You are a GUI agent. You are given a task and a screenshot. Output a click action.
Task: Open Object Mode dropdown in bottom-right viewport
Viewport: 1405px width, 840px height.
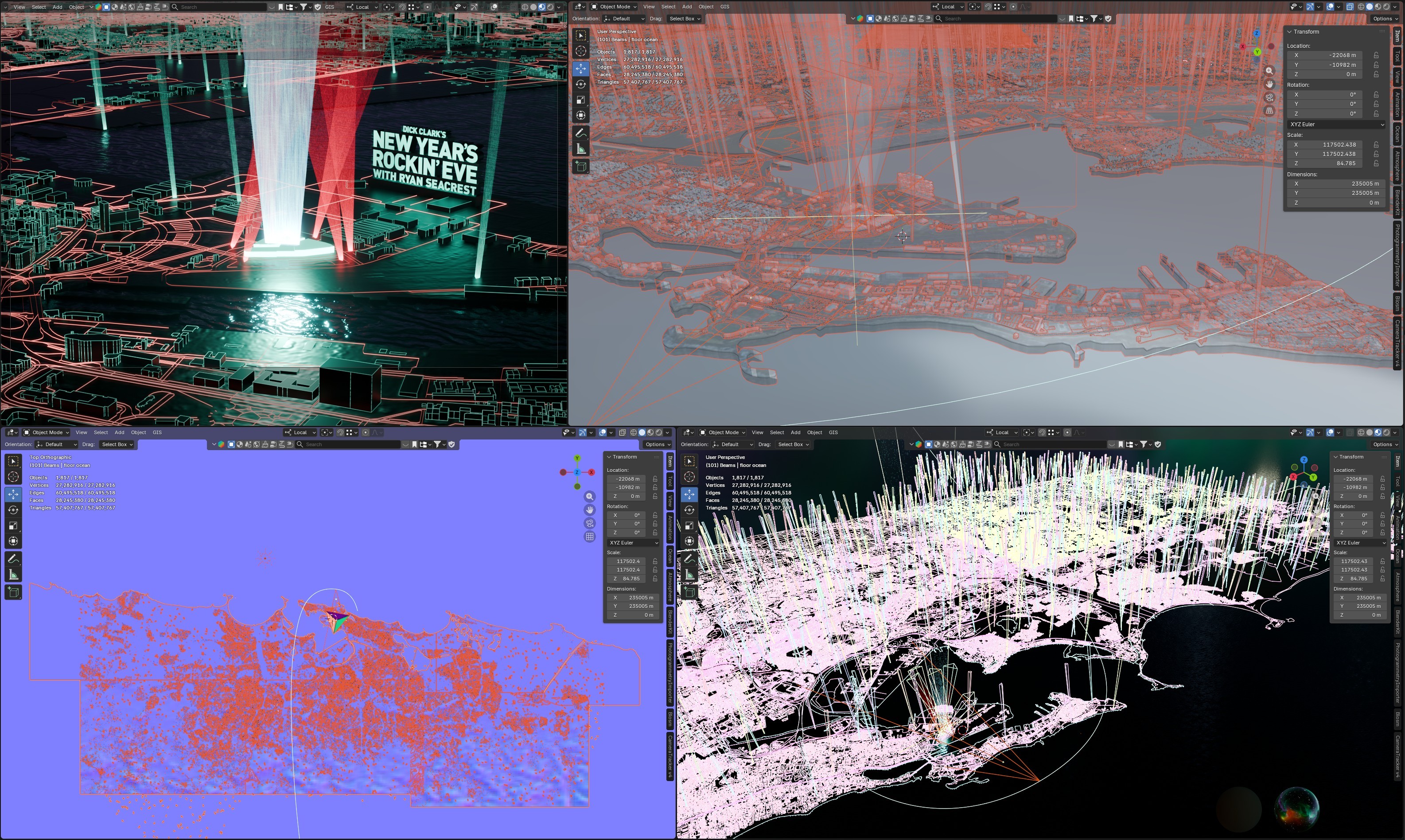(723, 432)
